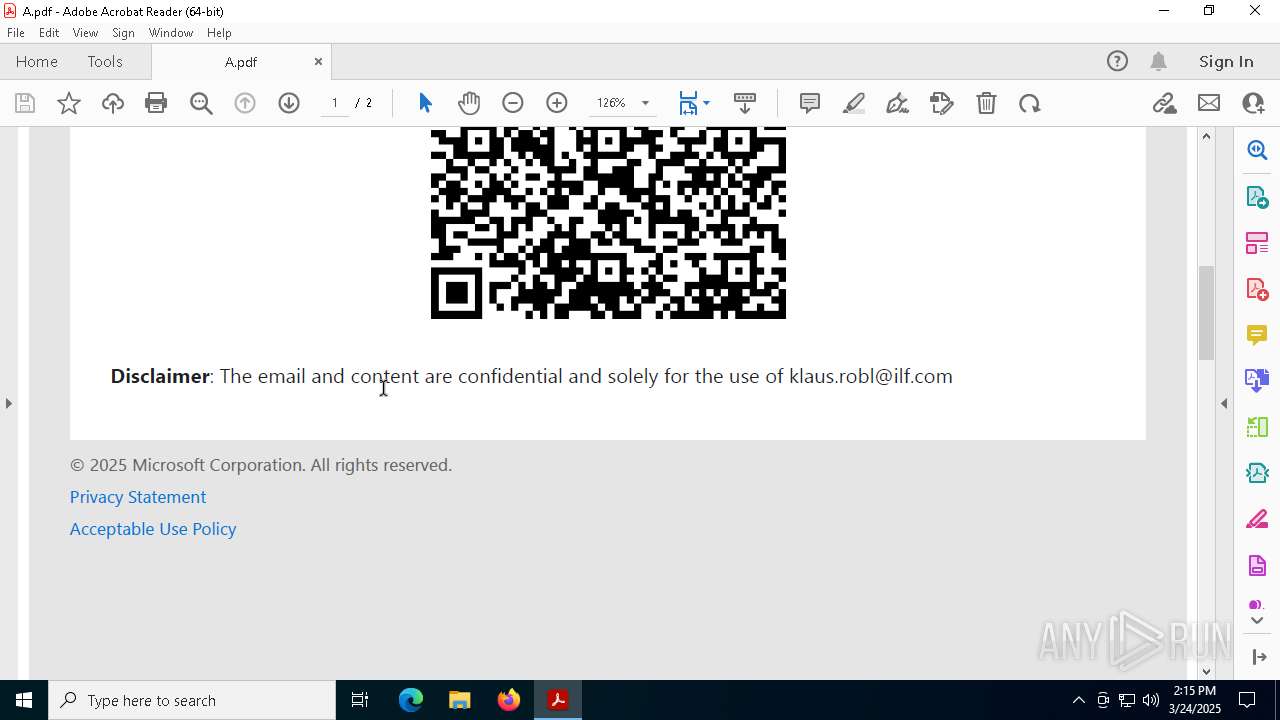Open Microsoft Edge from taskbar

(x=411, y=700)
